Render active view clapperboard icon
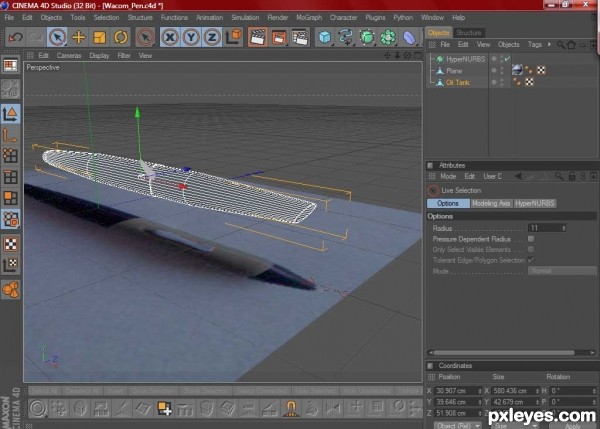600x429 pixels. click(x=258, y=37)
